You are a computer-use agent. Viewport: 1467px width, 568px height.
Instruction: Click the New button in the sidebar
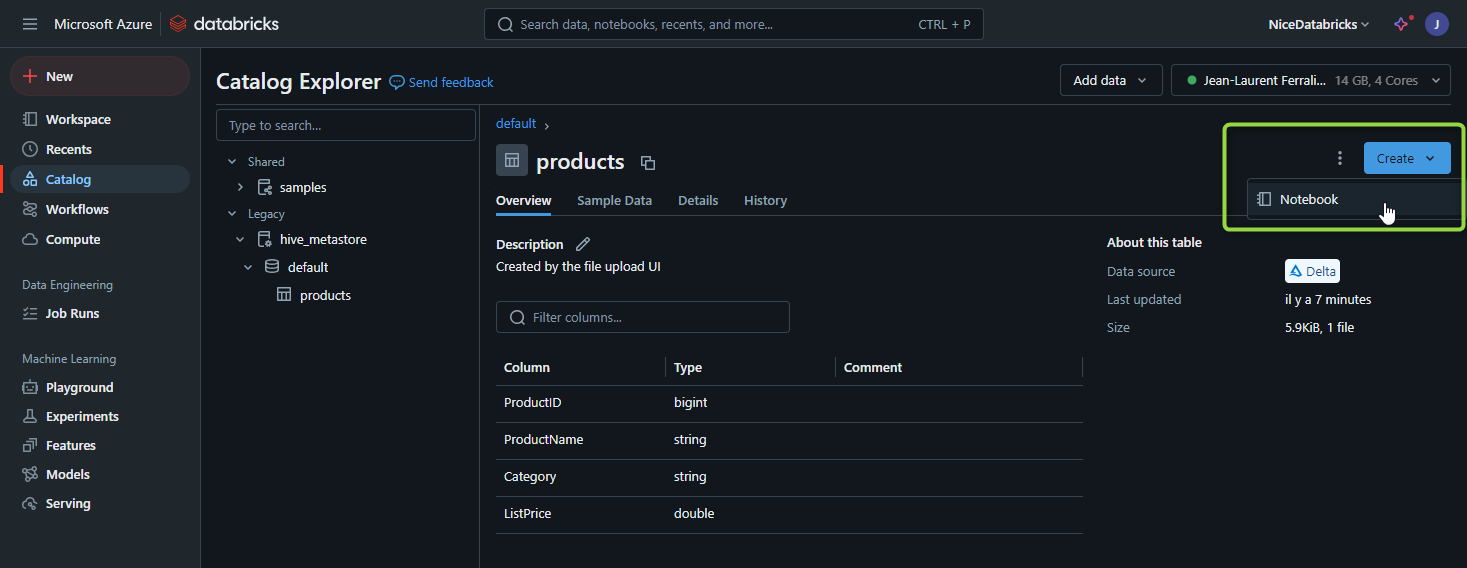(x=100, y=76)
